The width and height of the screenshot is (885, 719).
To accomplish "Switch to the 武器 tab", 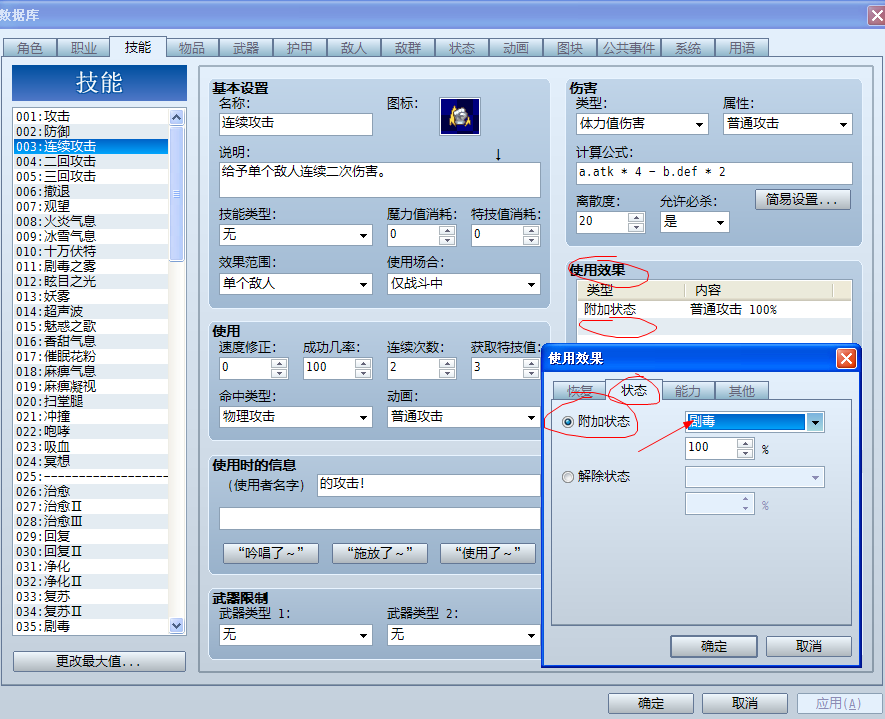I will point(246,48).
